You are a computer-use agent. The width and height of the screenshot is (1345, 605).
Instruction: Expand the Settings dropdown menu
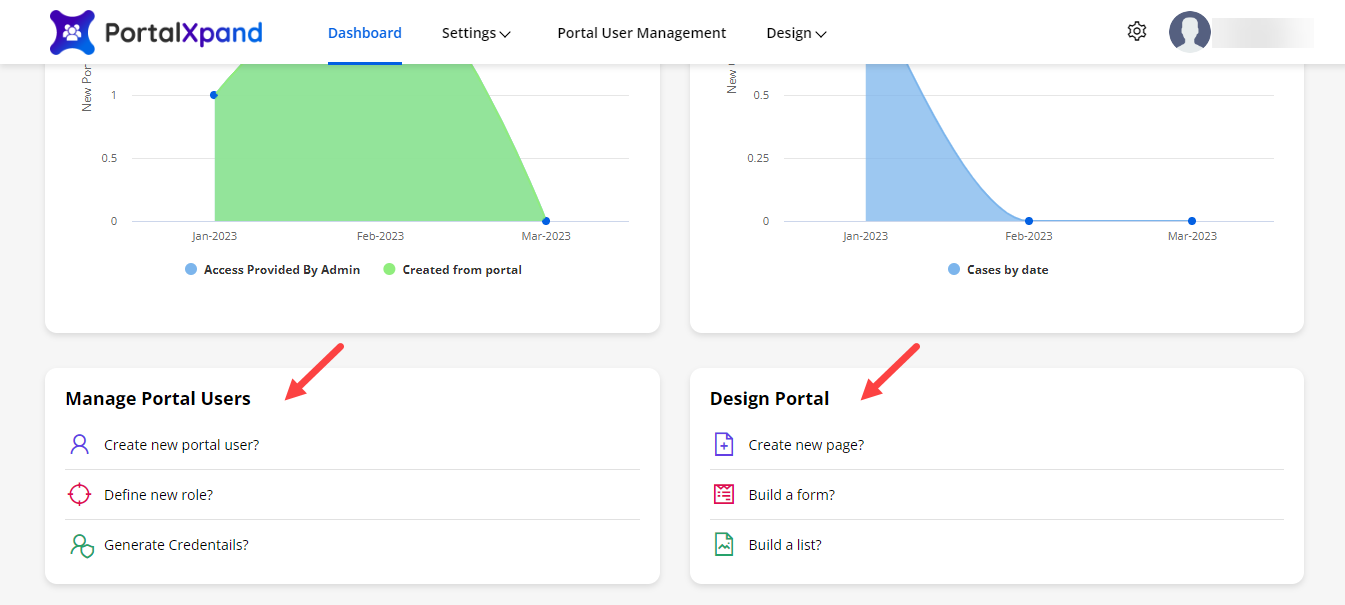476,33
